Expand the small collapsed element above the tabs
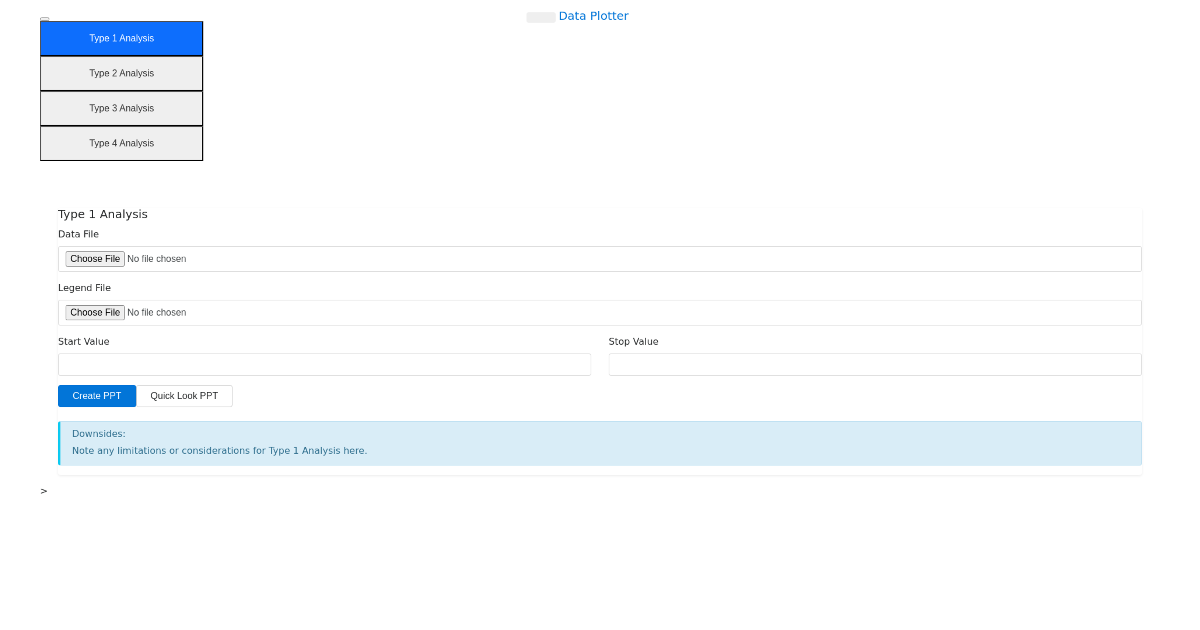Screen dimensions: 1200x630 44,19
